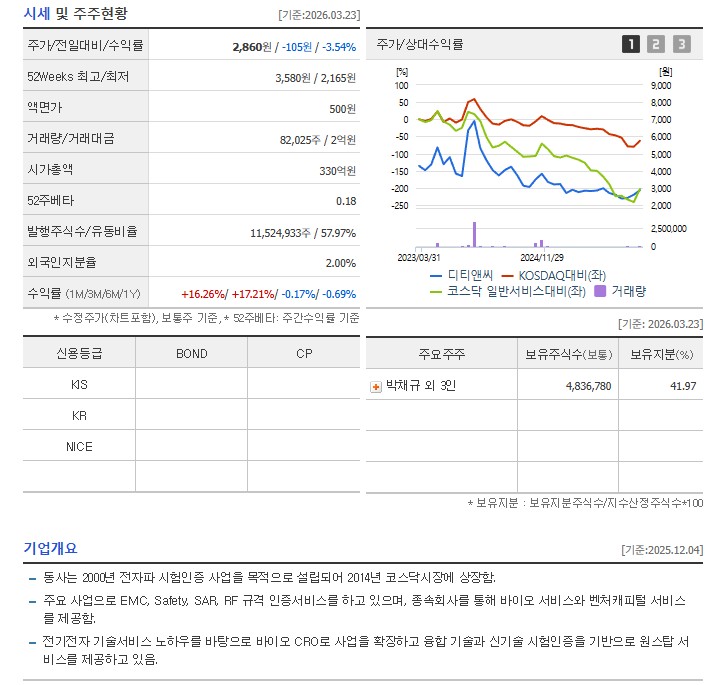Click the 0.18 beta value

[x=346, y=201]
